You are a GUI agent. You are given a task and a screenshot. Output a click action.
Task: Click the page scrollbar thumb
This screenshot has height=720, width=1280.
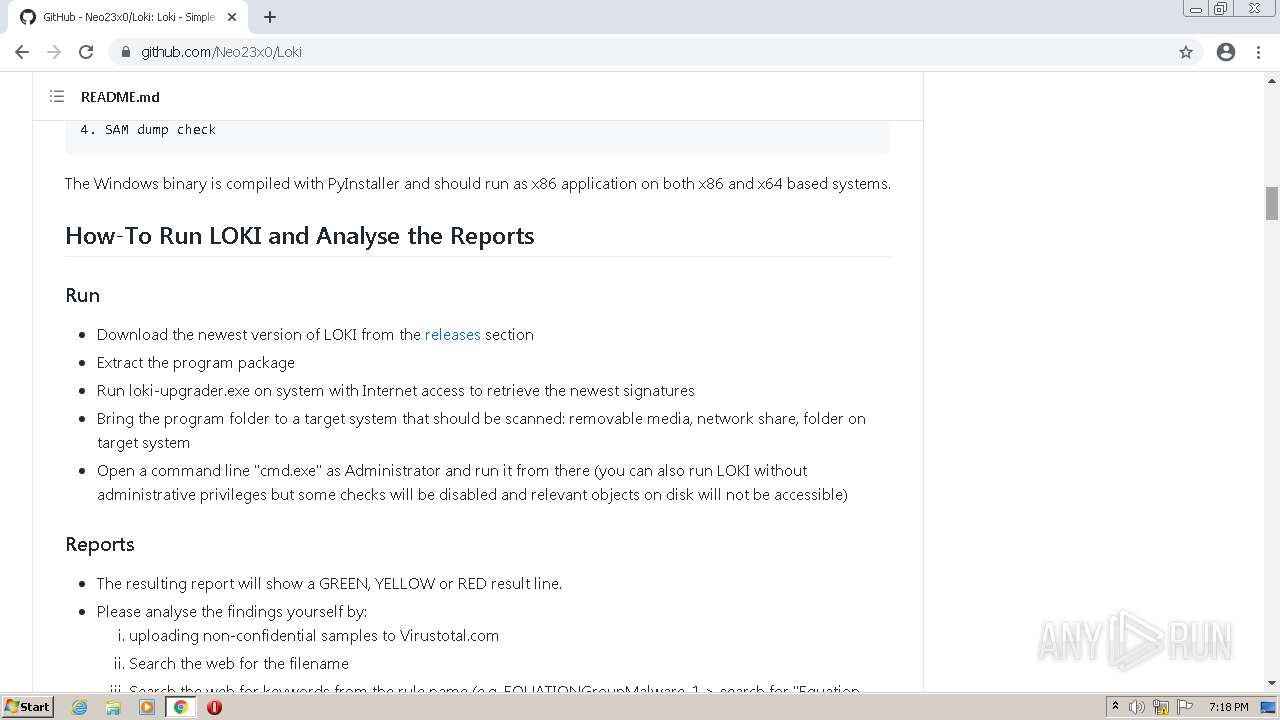[x=1272, y=203]
